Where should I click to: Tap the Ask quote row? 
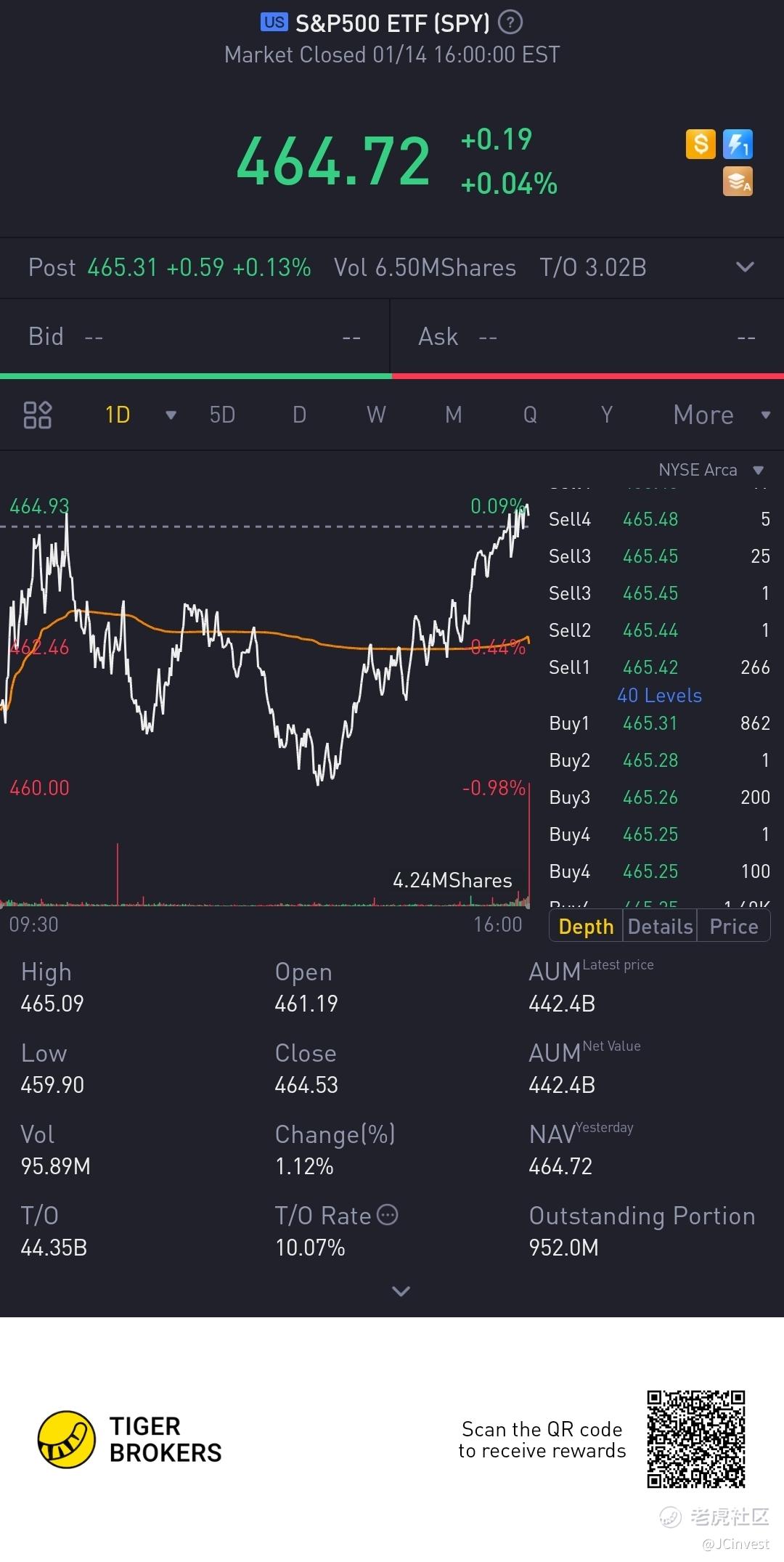[x=587, y=336]
